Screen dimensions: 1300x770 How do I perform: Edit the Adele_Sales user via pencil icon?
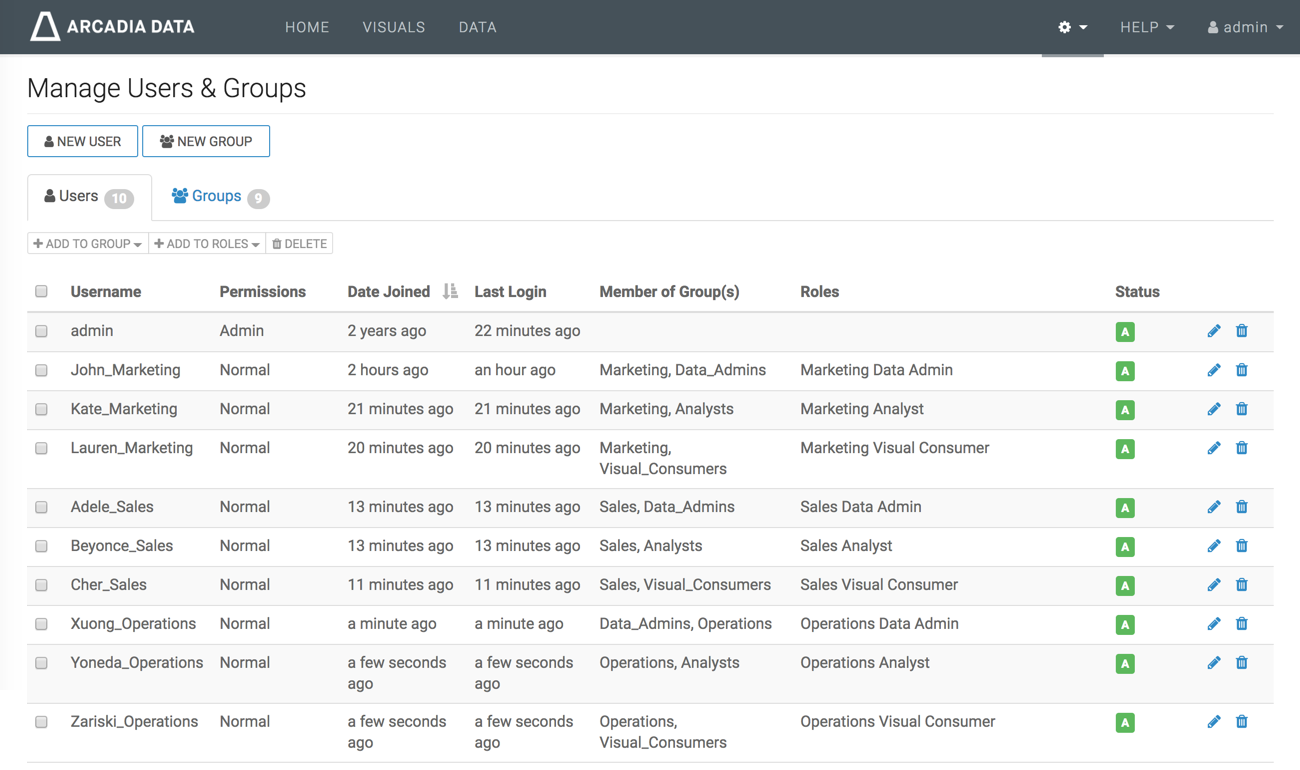click(x=1213, y=507)
